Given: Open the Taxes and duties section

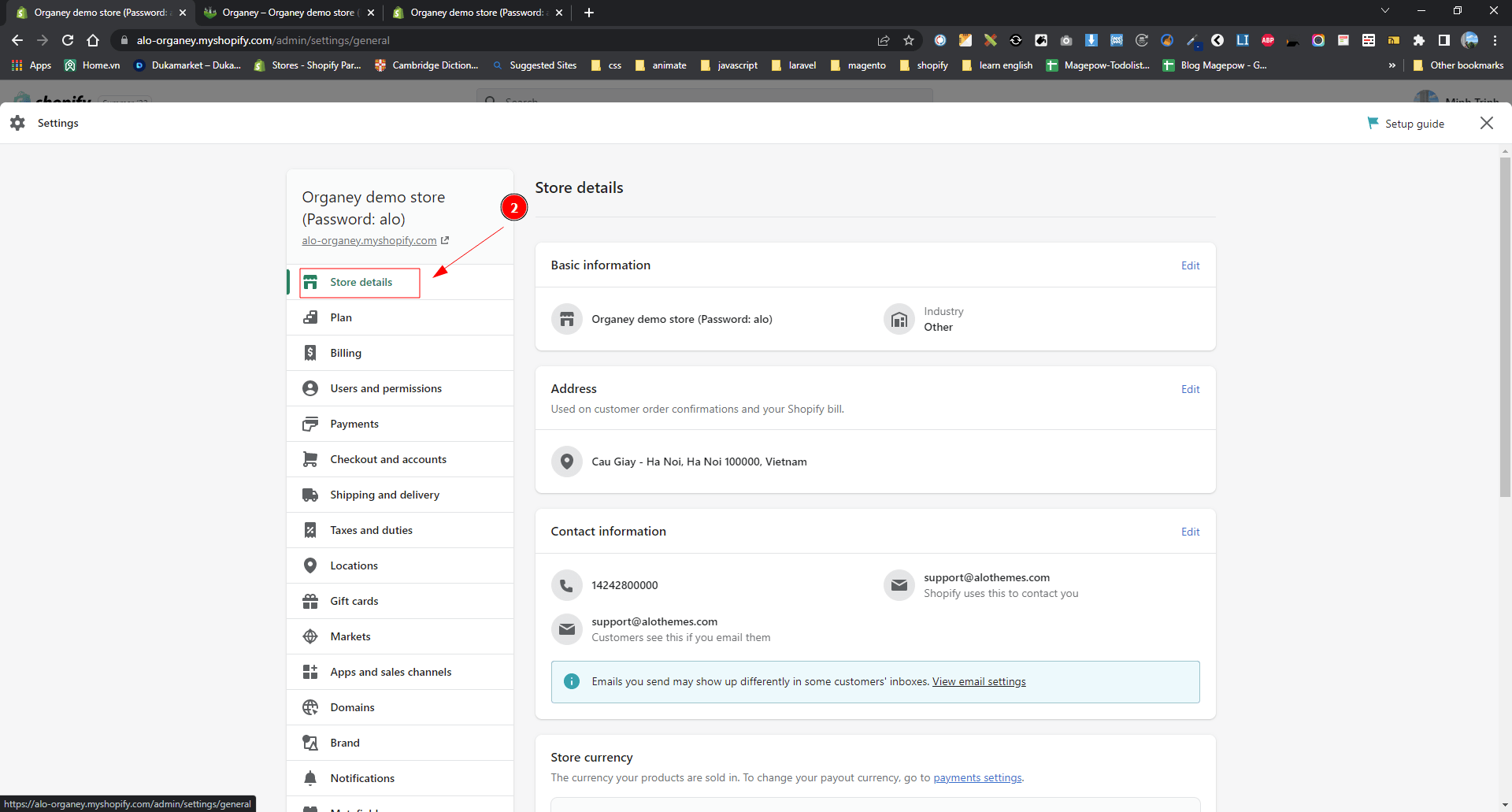Looking at the screenshot, I should point(371,530).
